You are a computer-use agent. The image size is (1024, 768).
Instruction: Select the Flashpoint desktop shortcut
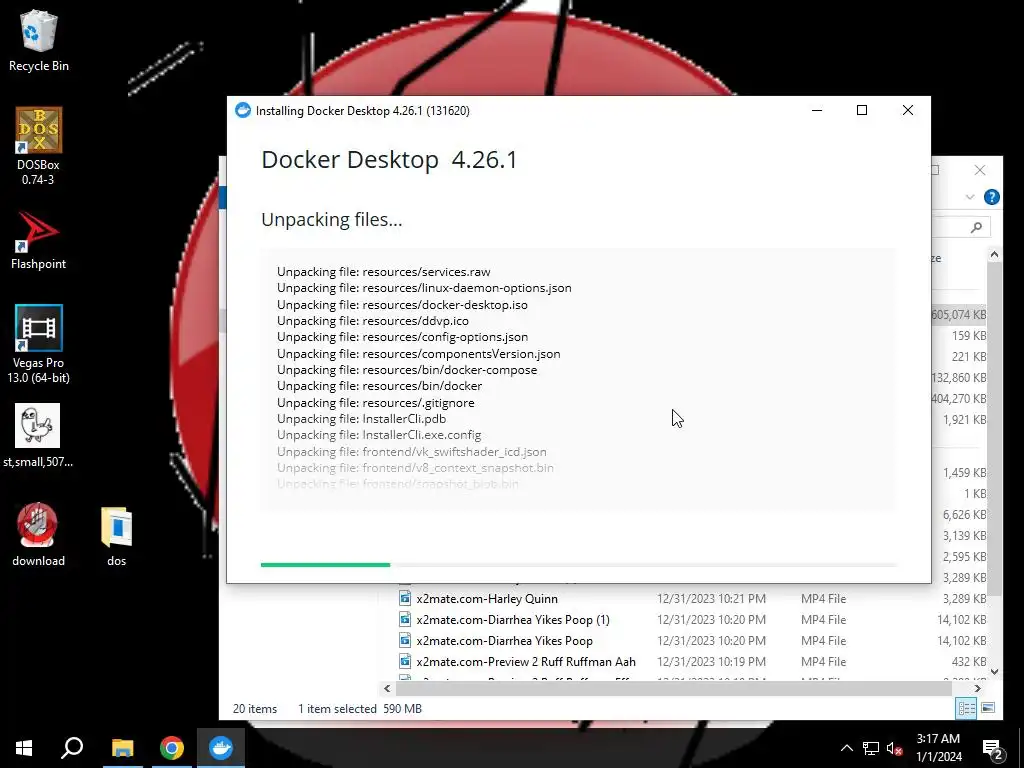pos(38,241)
